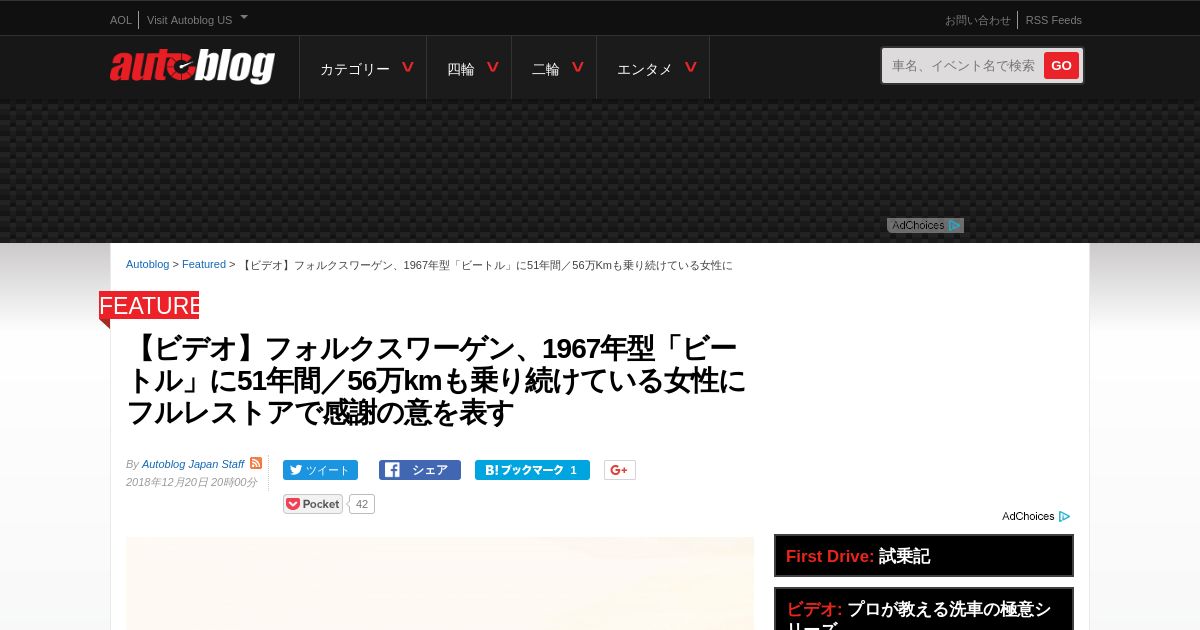Open the Autoblog Japan Staff author link

point(193,464)
